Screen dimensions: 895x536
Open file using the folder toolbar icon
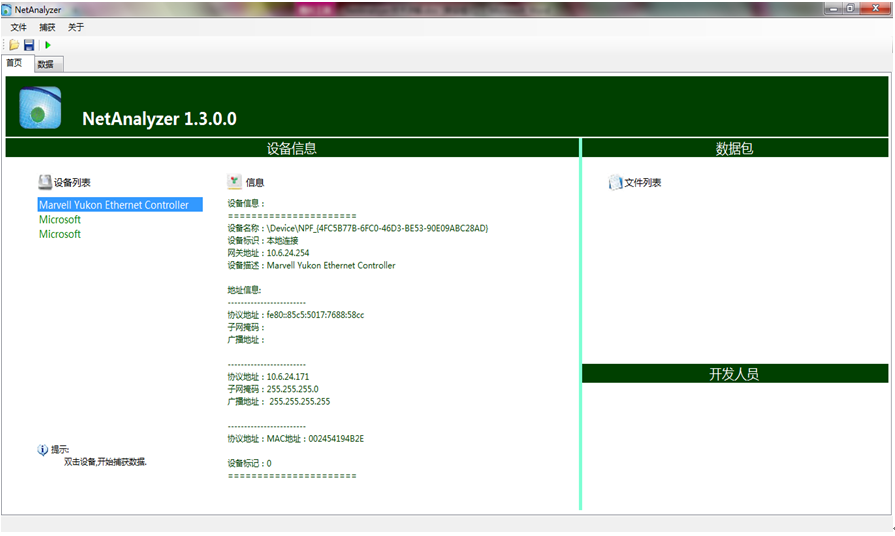pyautogui.click(x=14, y=45)
